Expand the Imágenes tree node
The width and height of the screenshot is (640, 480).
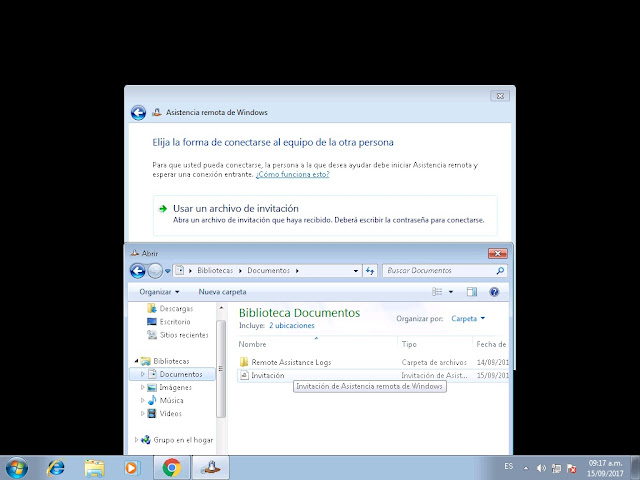[142, 387]
